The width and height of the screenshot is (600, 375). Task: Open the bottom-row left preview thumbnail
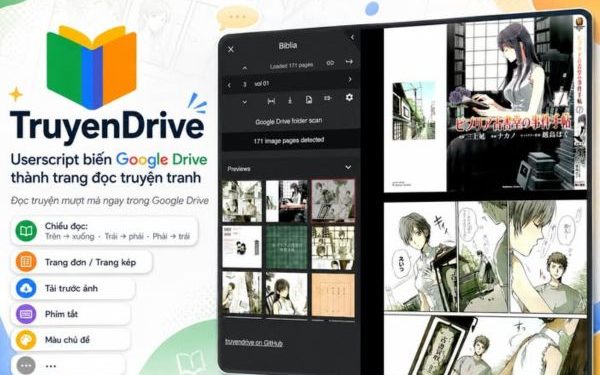coord(242,293)
